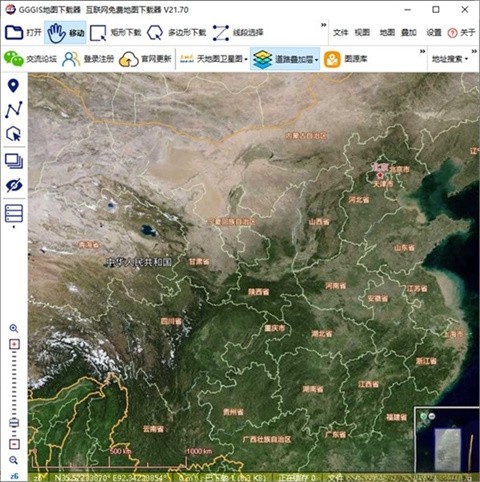Viewport: 480px width, 482px height.
Task: Expand the overflow chevron right of 地址搜索
Action: [x=474, y=51]
